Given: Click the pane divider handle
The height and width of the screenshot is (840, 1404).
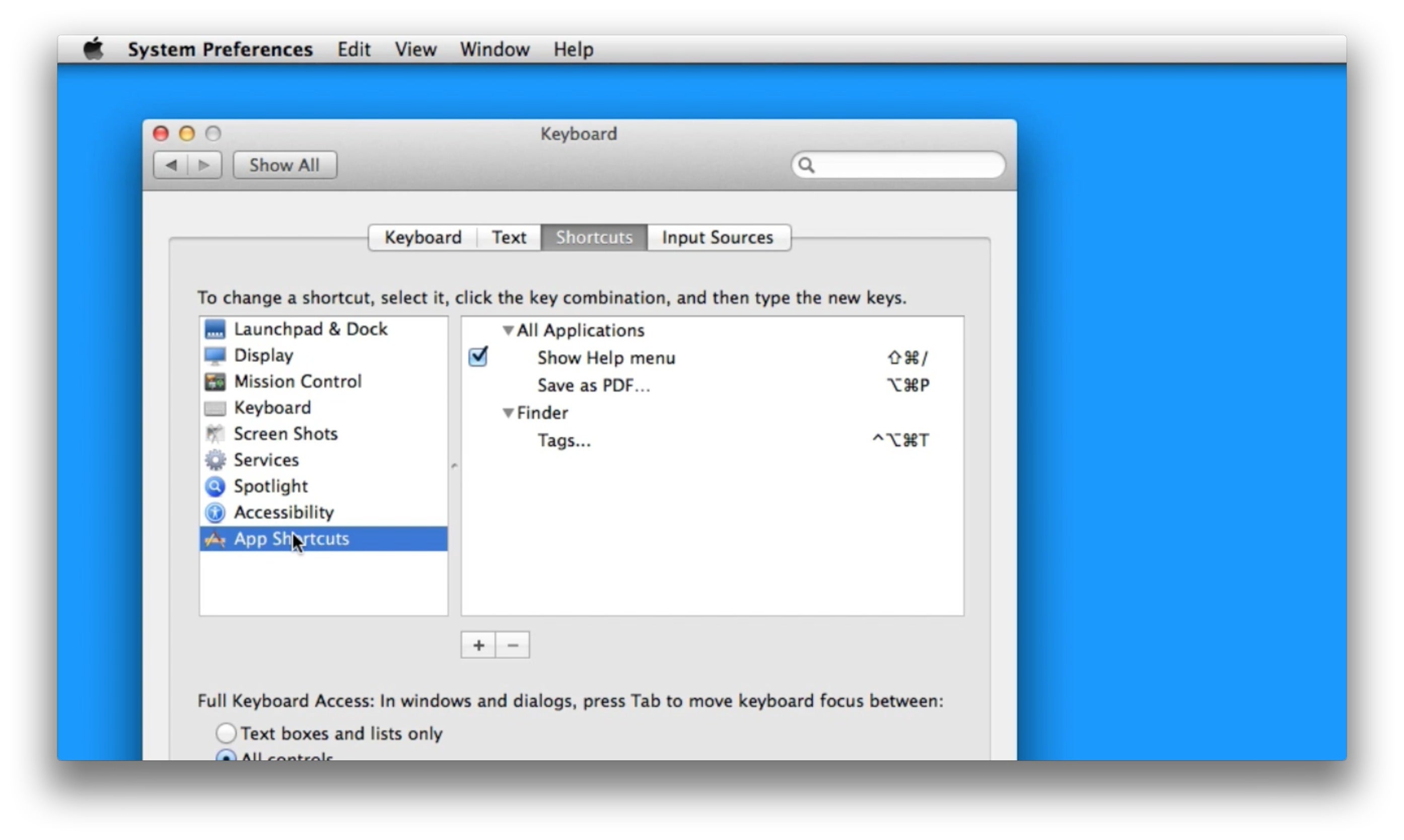Looking at the screenshot, I should coord(454,466).
